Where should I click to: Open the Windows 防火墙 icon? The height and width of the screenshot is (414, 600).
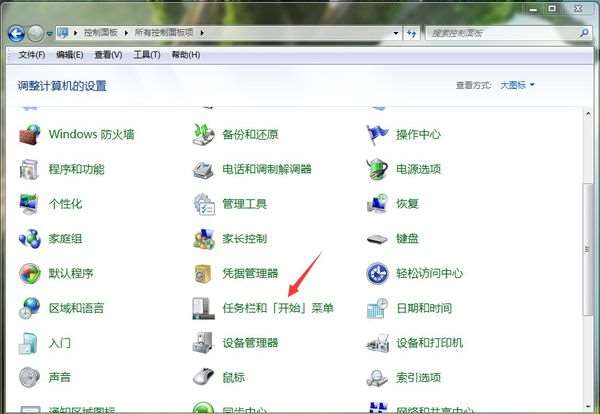point(30,134)
